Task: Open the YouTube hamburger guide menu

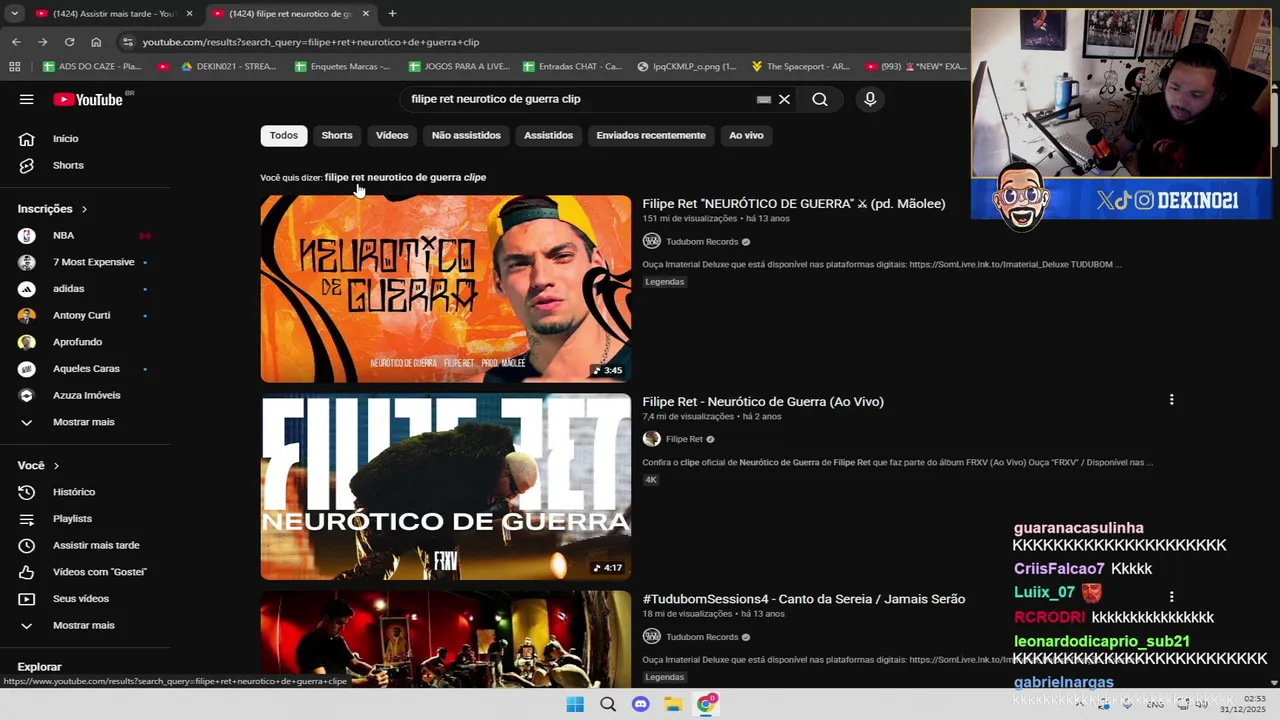Action: click(27, 99)
